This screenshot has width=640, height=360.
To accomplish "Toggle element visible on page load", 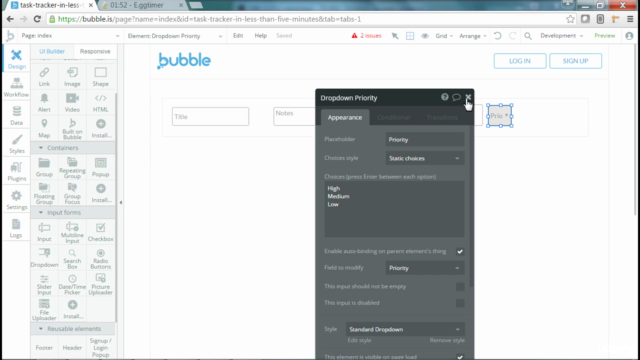I will pyautogui.click(x=460, y=357).
